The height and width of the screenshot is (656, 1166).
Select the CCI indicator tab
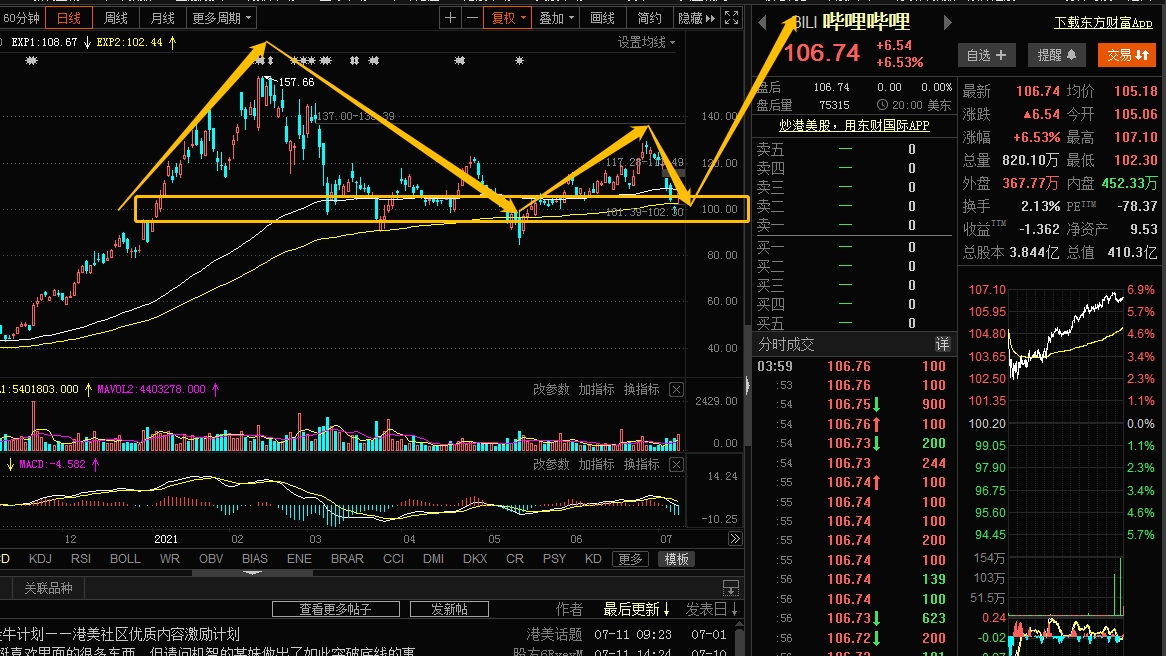click(x=393, y=559)
